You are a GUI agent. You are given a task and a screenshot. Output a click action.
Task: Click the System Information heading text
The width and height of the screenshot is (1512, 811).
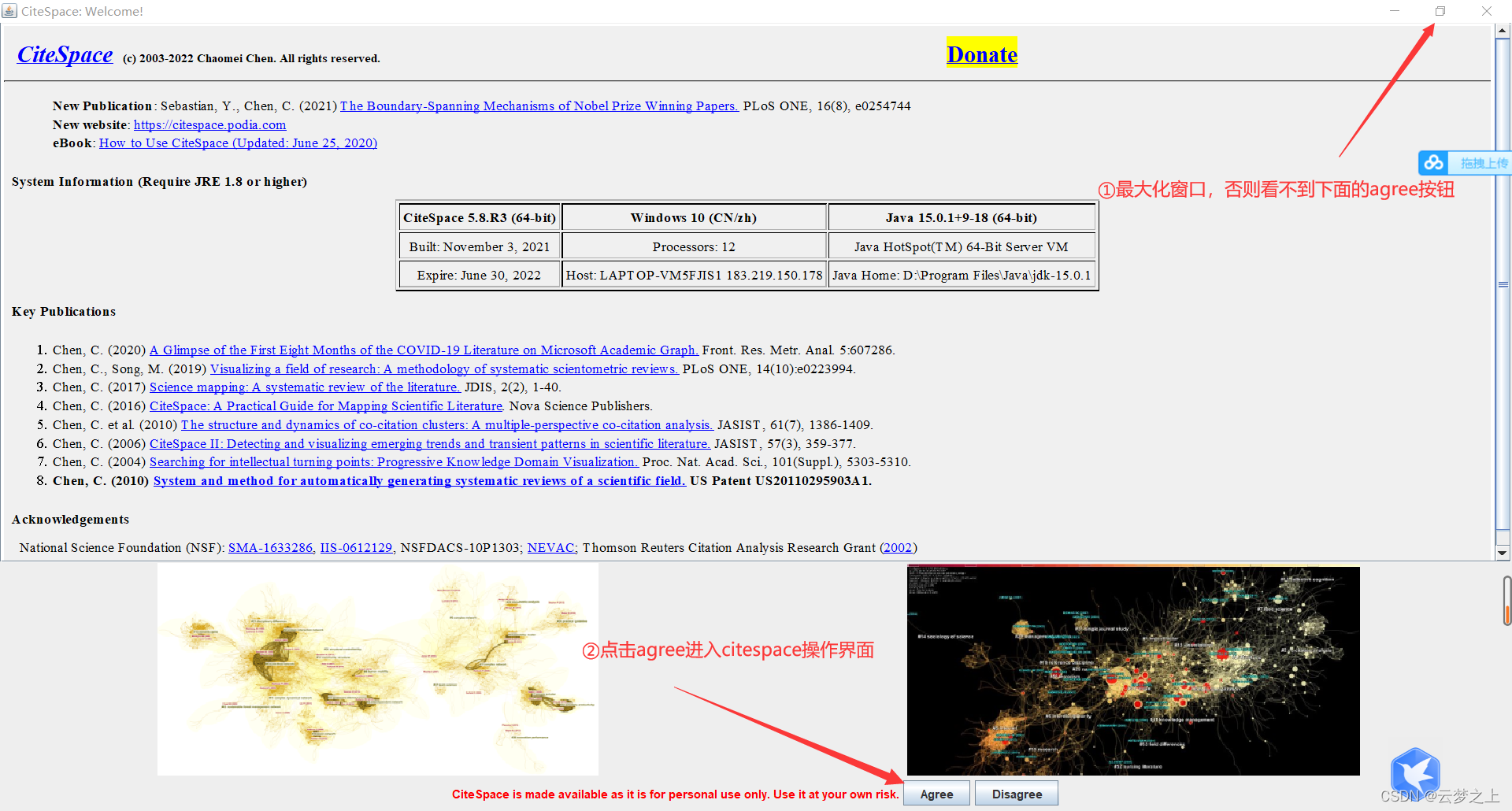(x=159, y=181)
